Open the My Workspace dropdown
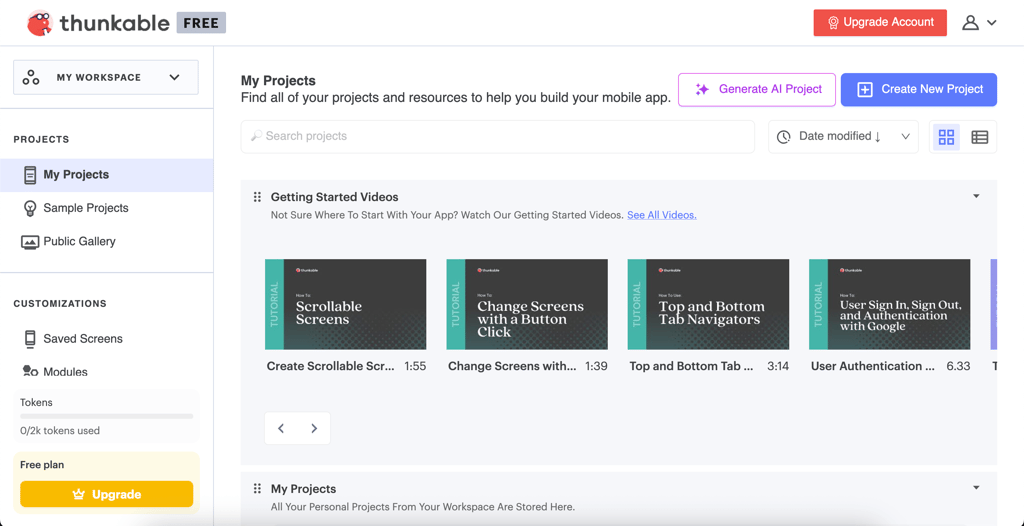The image size is (1024, 526). point(106,77)
